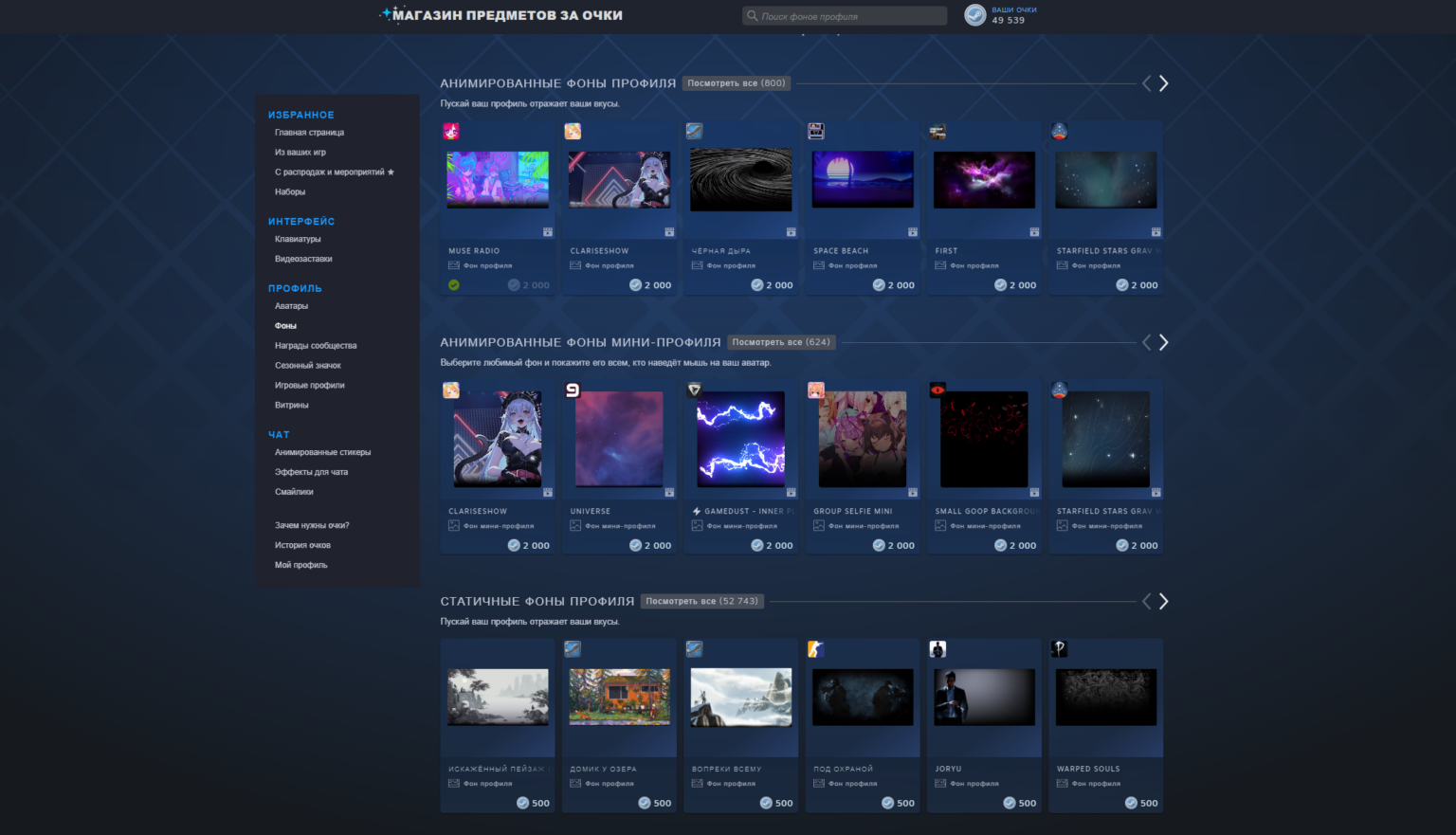The width and height of the screenshot is (1456, 835).
Task: Click the right arrow of the static backgrounds carousel
Action: pyautogui.click(x=1164, y=601)
